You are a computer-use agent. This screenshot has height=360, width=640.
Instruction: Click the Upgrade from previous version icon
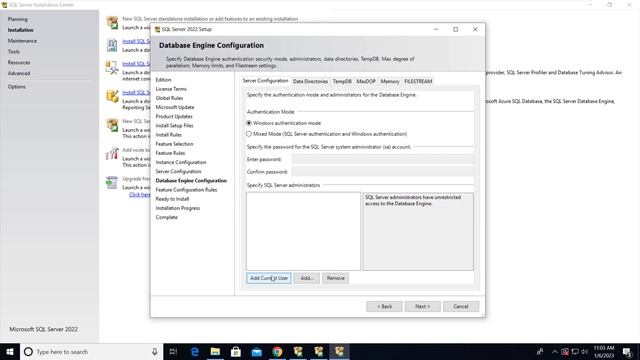pyautogui.click(x=112, y=182)
